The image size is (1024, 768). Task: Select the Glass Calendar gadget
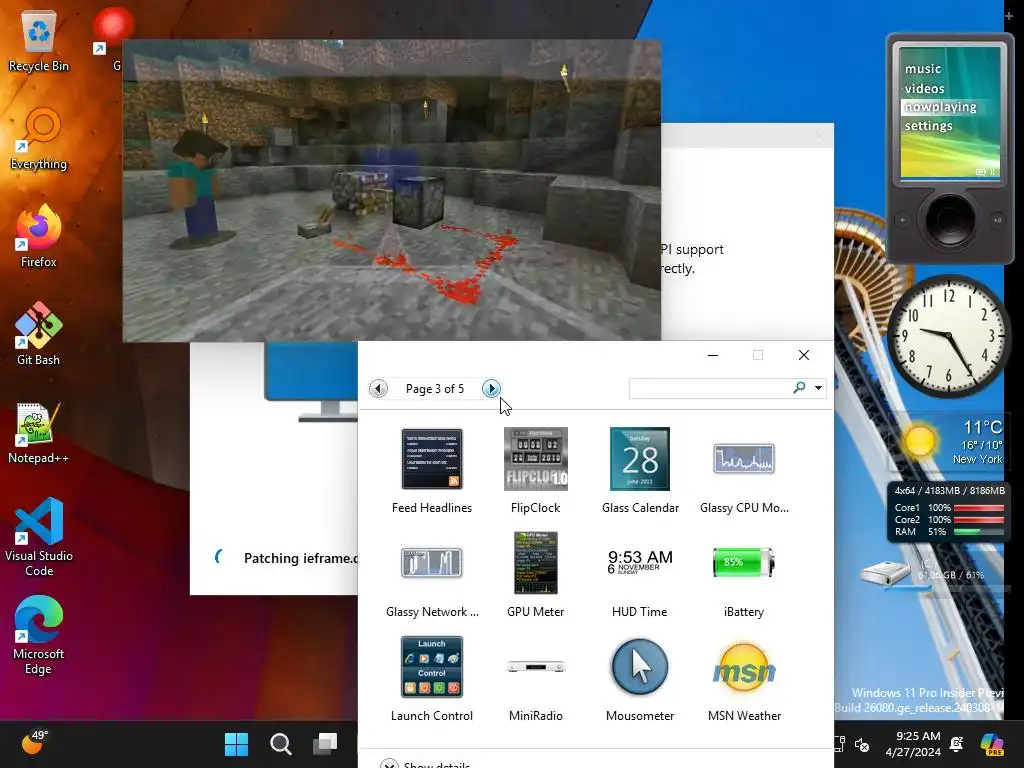click(x=640, y=459)
